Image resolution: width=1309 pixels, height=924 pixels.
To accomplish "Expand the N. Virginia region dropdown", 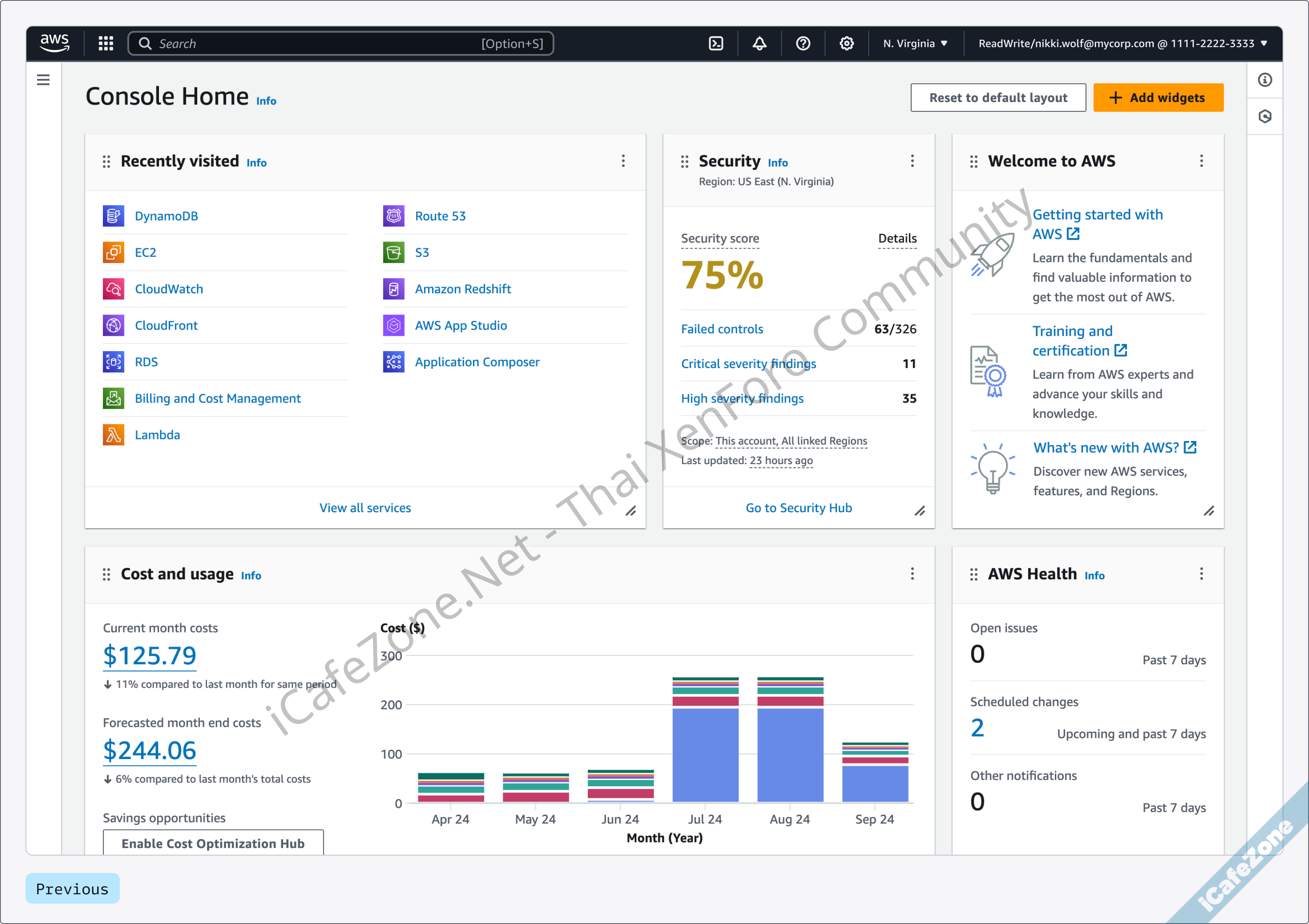I will click(915, 43).
